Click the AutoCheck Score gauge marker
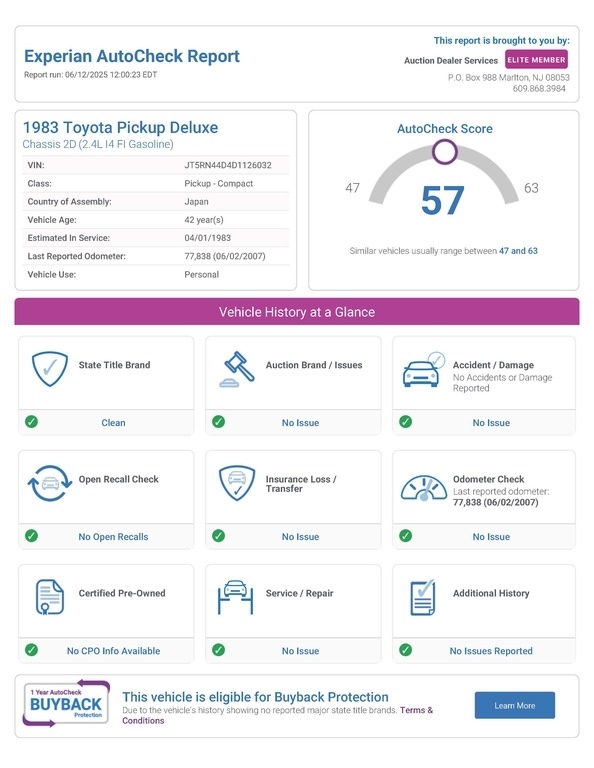 point(445,152)
